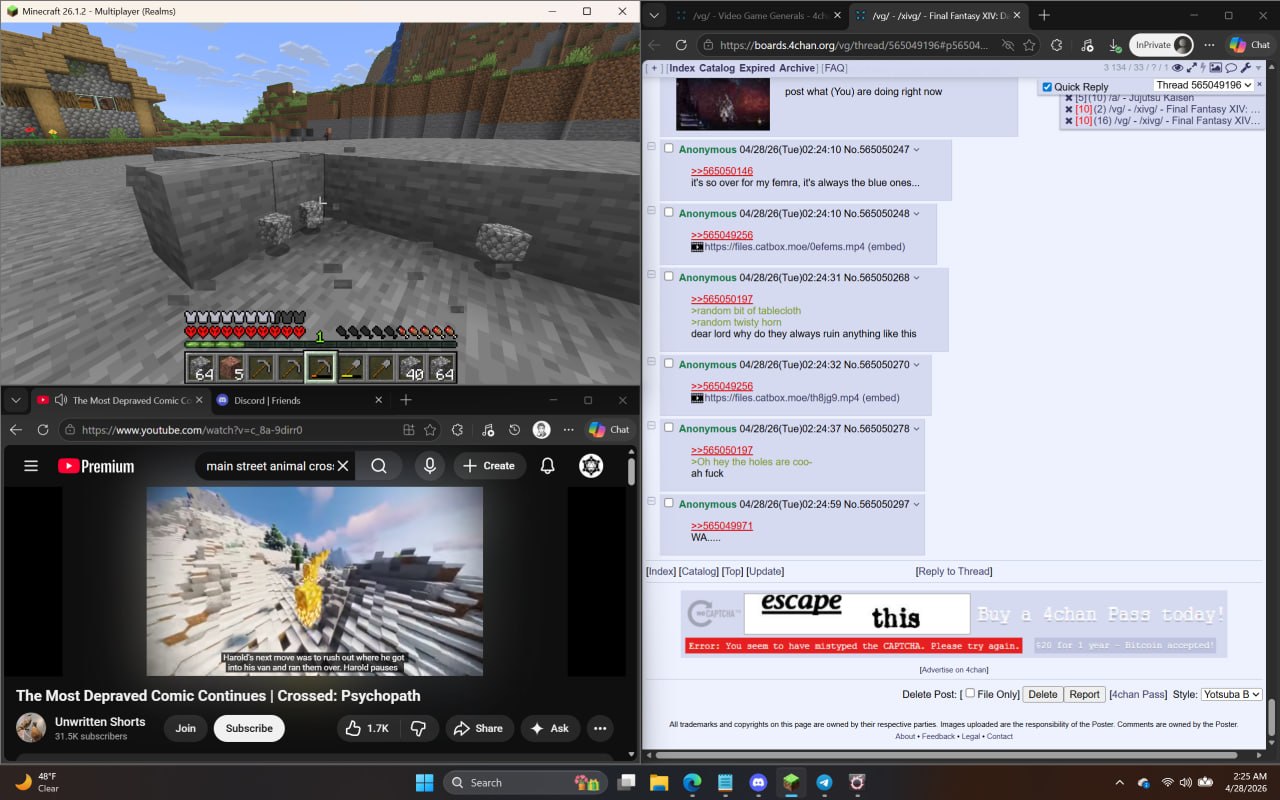Viewport: 1280px width, 800px height.
Task: Show hidden system tray icons
Action: [1119, 782]
